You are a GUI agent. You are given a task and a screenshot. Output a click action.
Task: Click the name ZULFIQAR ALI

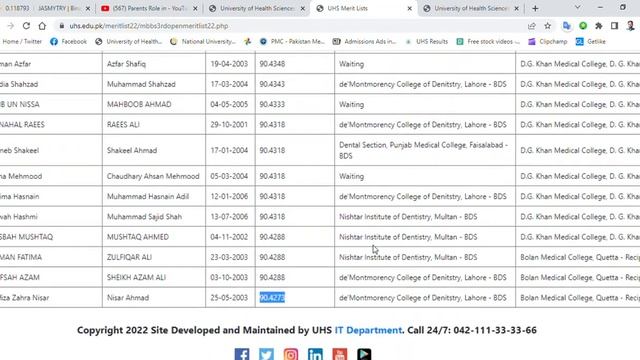[129, 257]
